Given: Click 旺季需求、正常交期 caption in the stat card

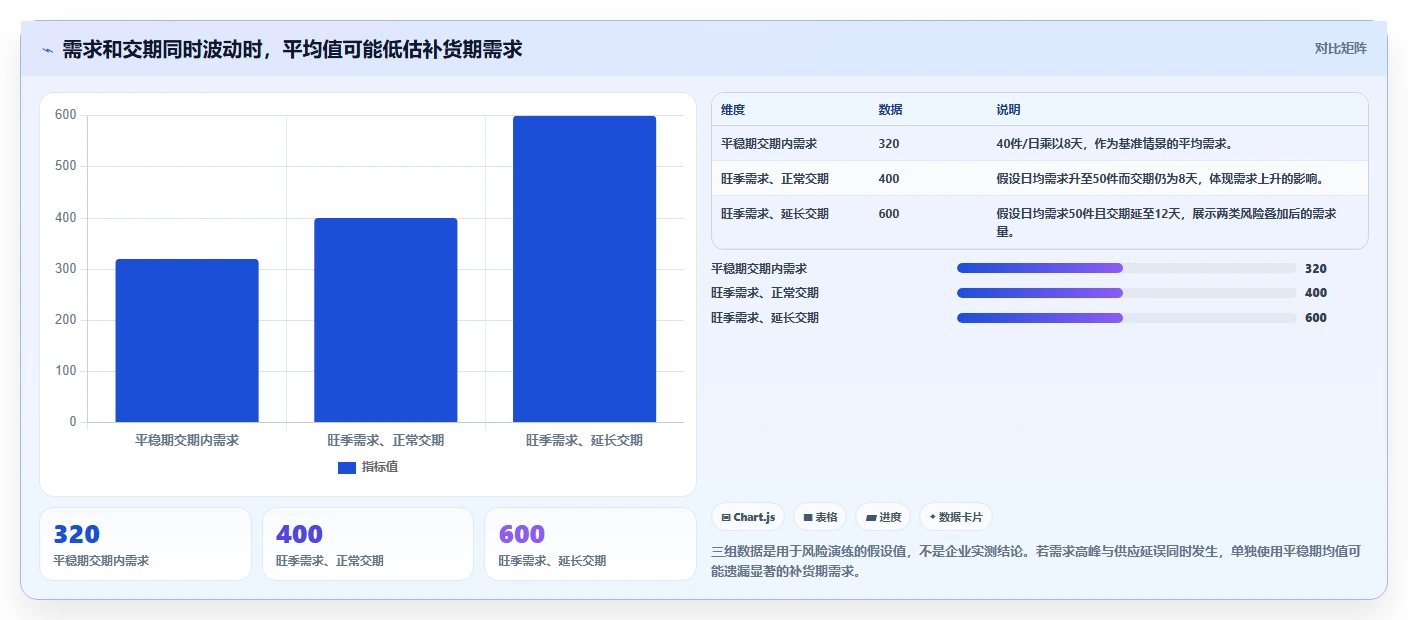Looking at the screenshot, I should [x=330, y=561].
